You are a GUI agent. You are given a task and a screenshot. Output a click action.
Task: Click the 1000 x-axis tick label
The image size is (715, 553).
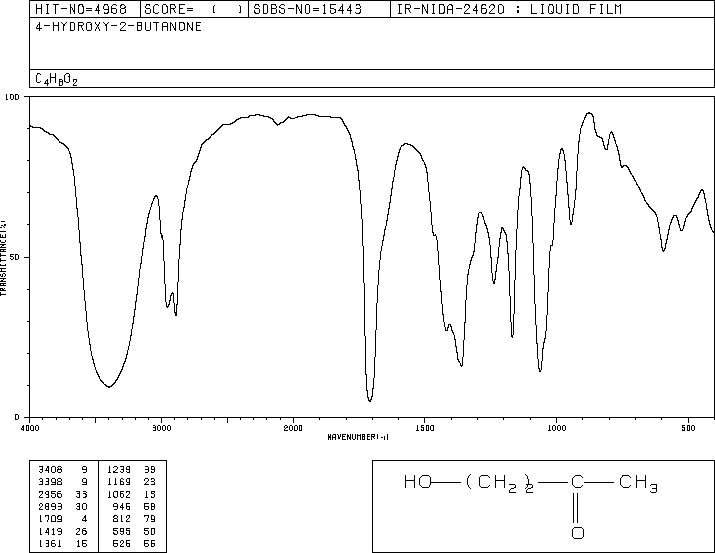point(556,428)
